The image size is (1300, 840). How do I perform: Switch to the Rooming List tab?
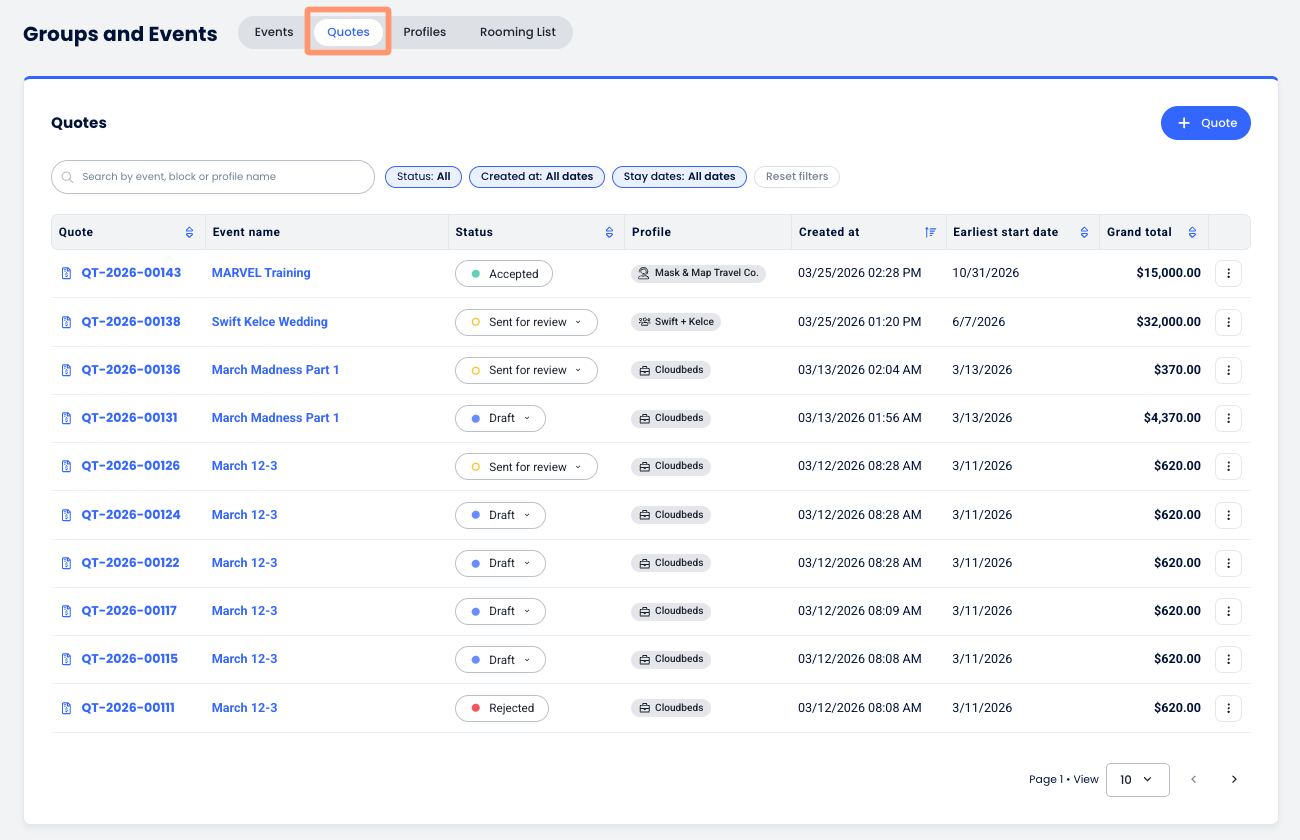[517, 32]
